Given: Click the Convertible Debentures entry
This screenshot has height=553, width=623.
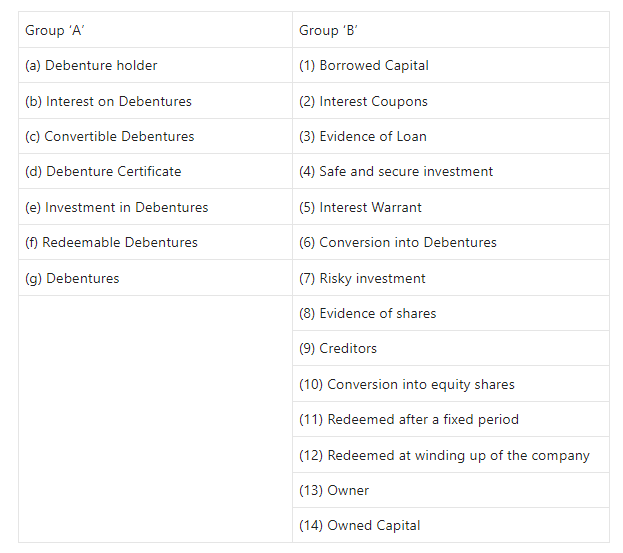Looking at the screenshot, I should (x=155, y=136).
